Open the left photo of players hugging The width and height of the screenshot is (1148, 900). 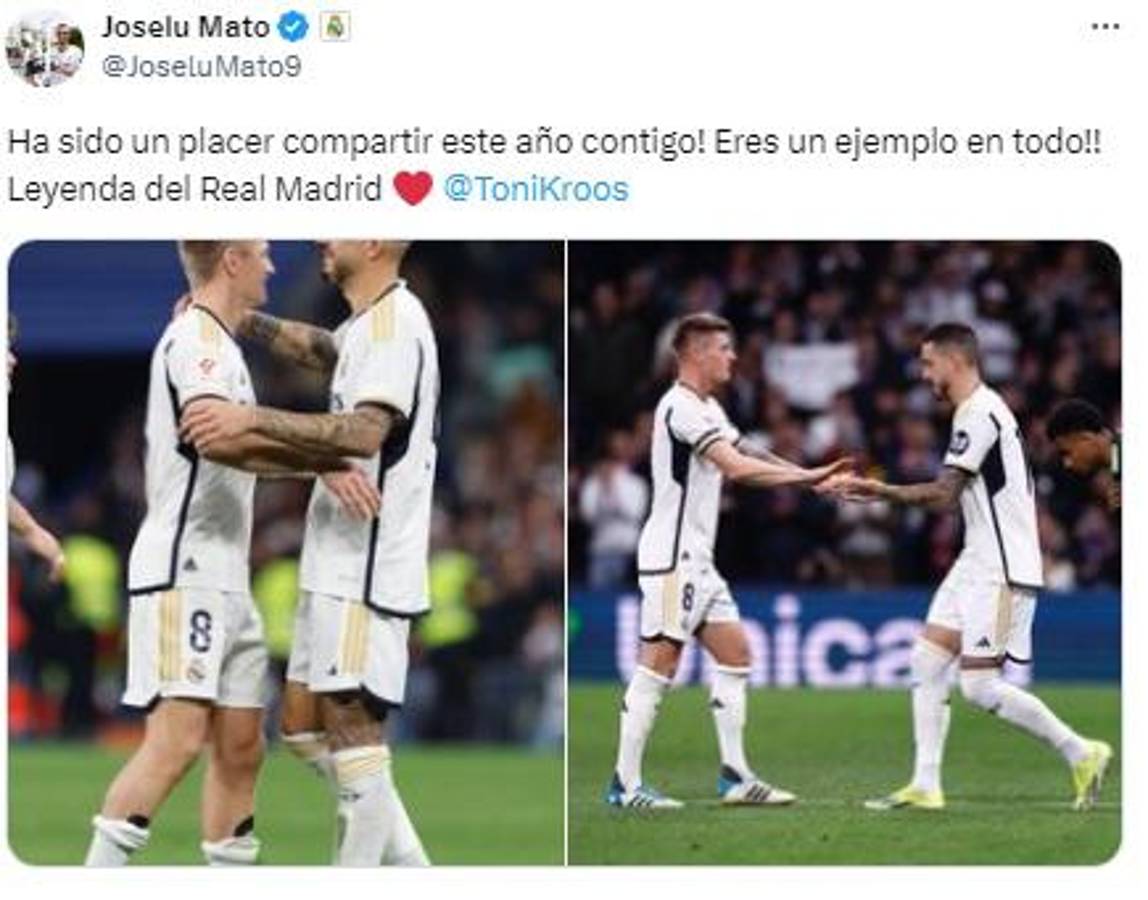tap(286, 553)
